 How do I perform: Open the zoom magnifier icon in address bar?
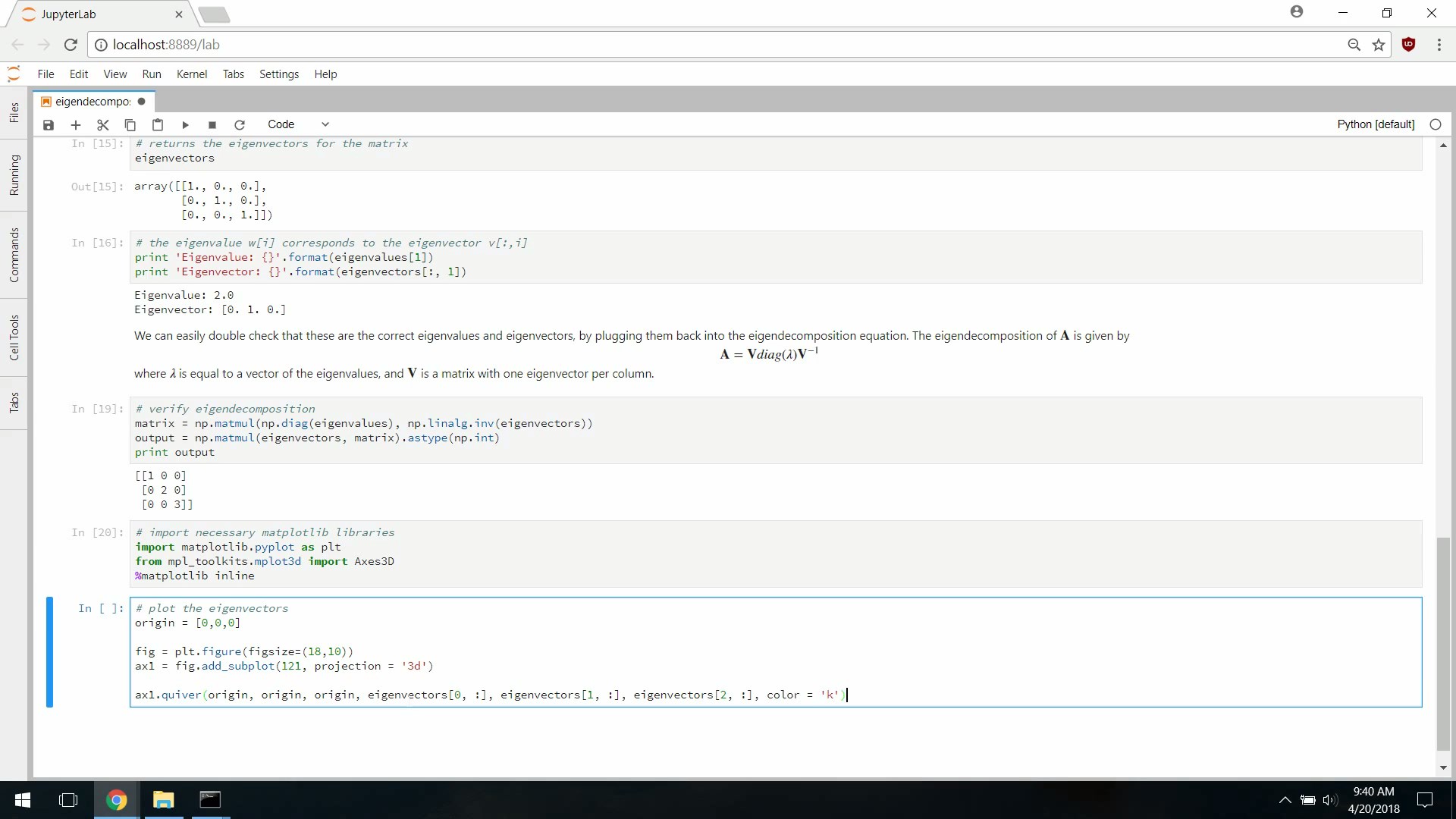1354,45
